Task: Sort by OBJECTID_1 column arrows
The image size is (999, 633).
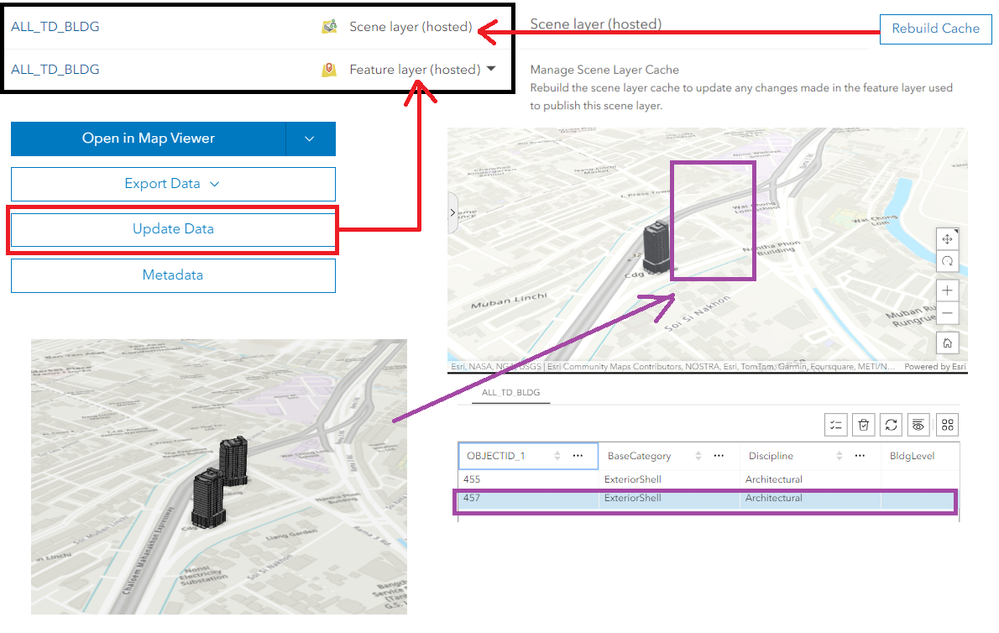Action: (x=557, y=456)
